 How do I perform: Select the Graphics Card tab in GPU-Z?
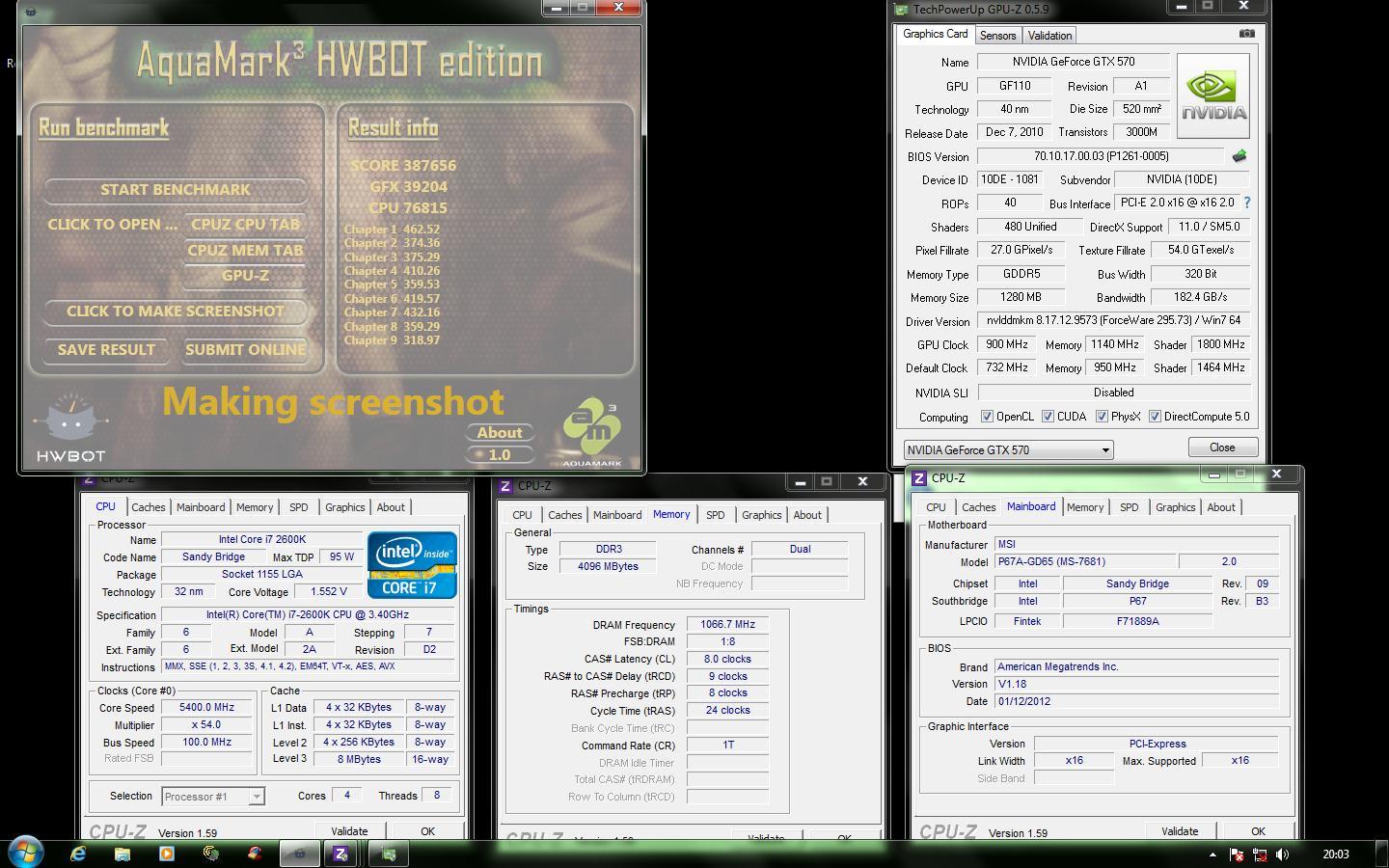935,34
